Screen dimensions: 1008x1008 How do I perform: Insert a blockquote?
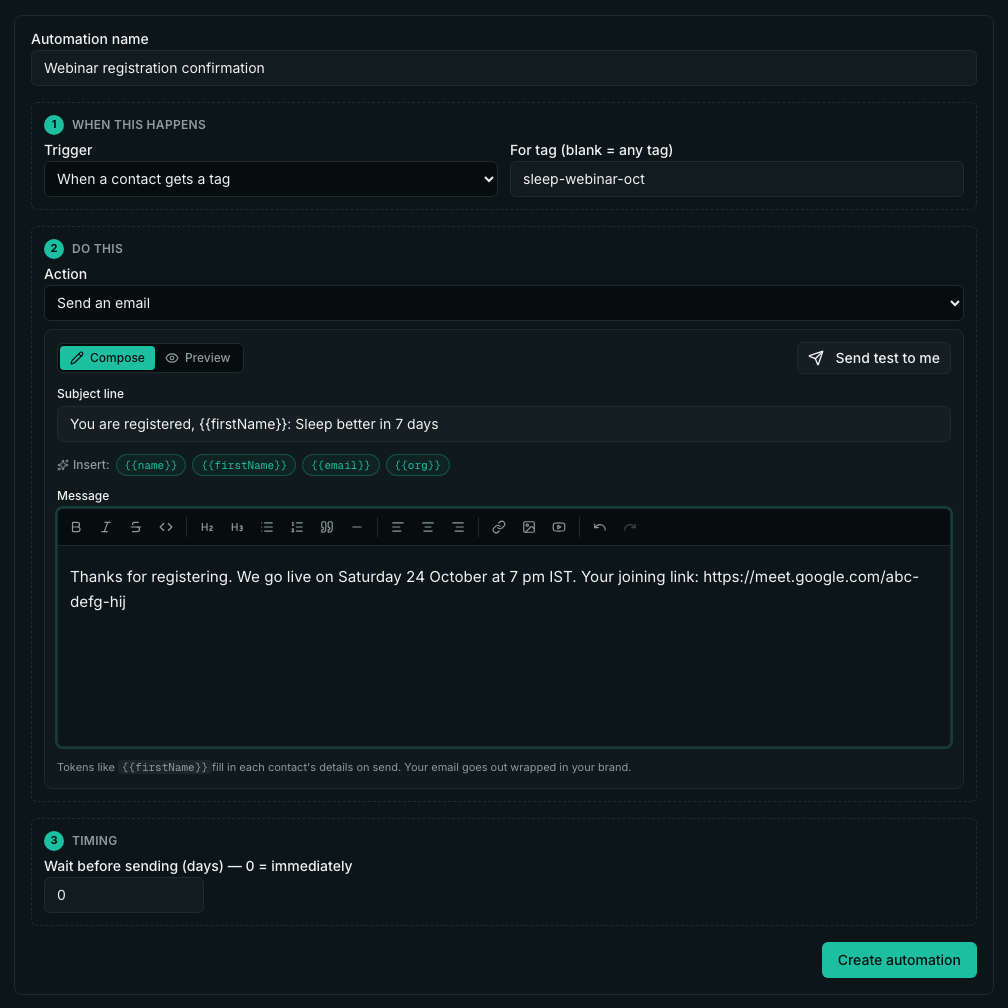(x=327, y=527)
